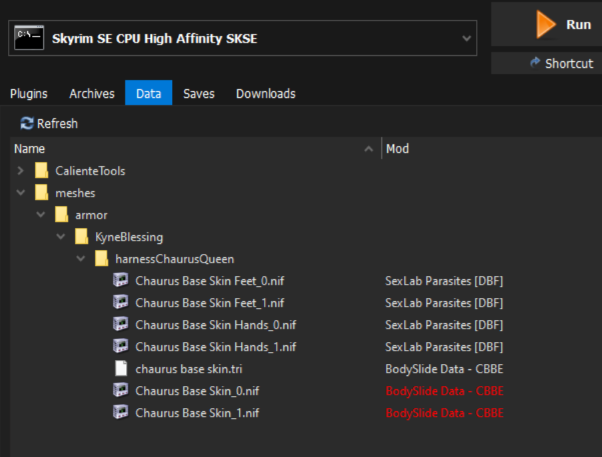Click nif icon for Chaurus Base Skin Feet_1
602x457 pixels.
[x=121, y=302]
